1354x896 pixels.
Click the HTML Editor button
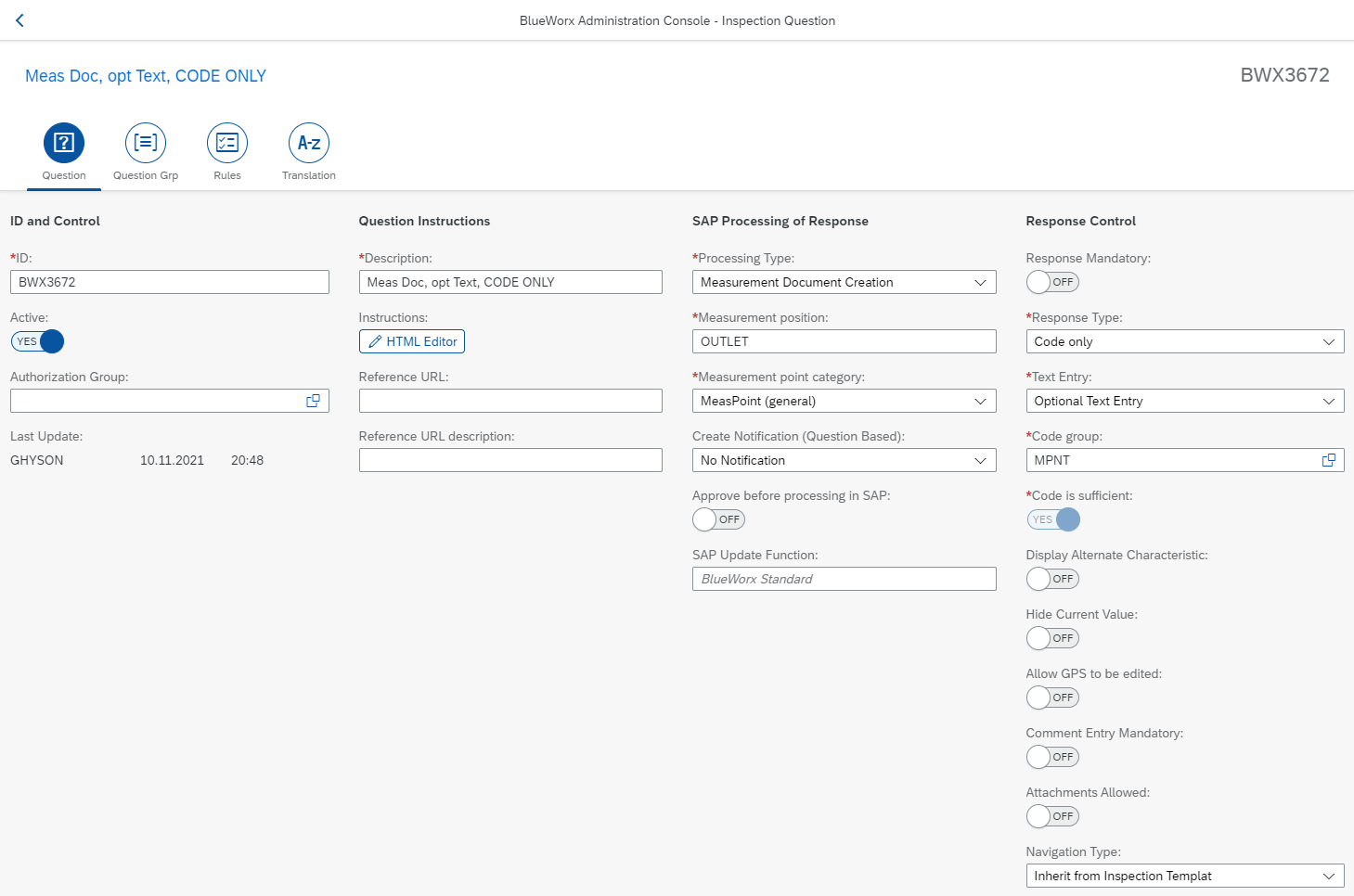click(412, 341)
